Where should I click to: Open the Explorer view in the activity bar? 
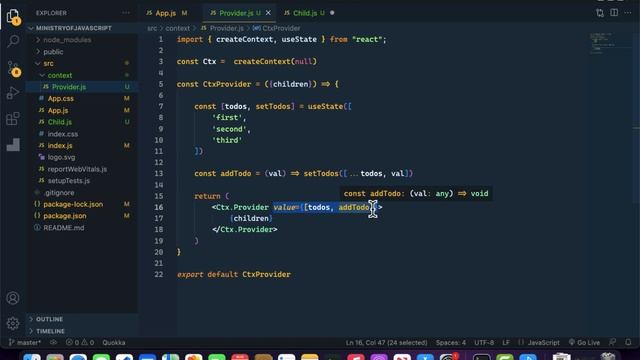(x=13, y=16)
